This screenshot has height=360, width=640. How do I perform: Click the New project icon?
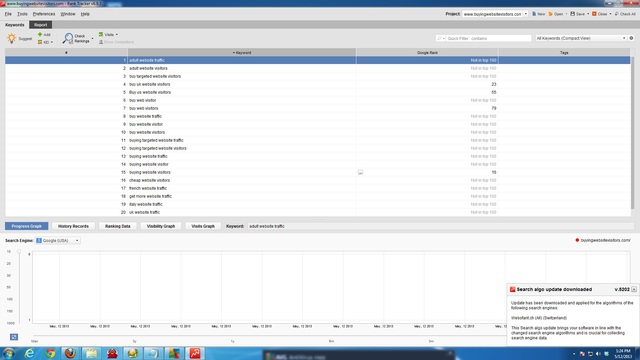pos(534,14)
